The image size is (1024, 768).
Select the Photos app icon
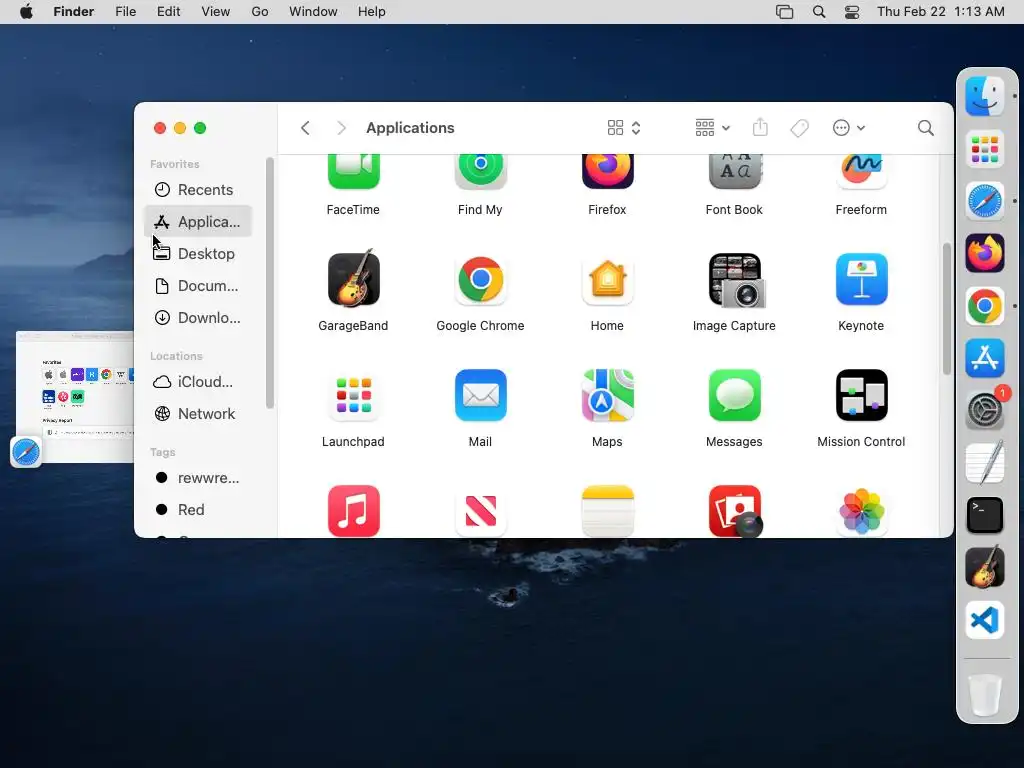861,511
